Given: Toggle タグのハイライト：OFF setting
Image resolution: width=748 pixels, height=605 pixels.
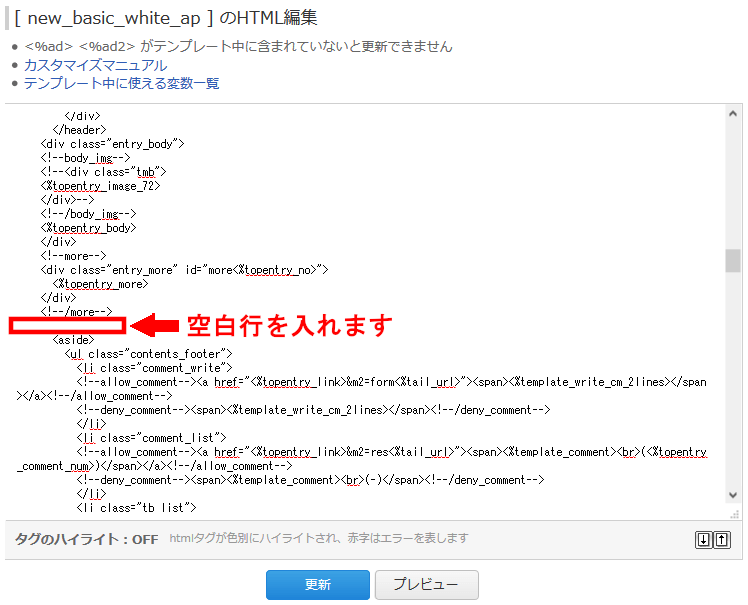Looking at the screenshot, I should [86, 539].
